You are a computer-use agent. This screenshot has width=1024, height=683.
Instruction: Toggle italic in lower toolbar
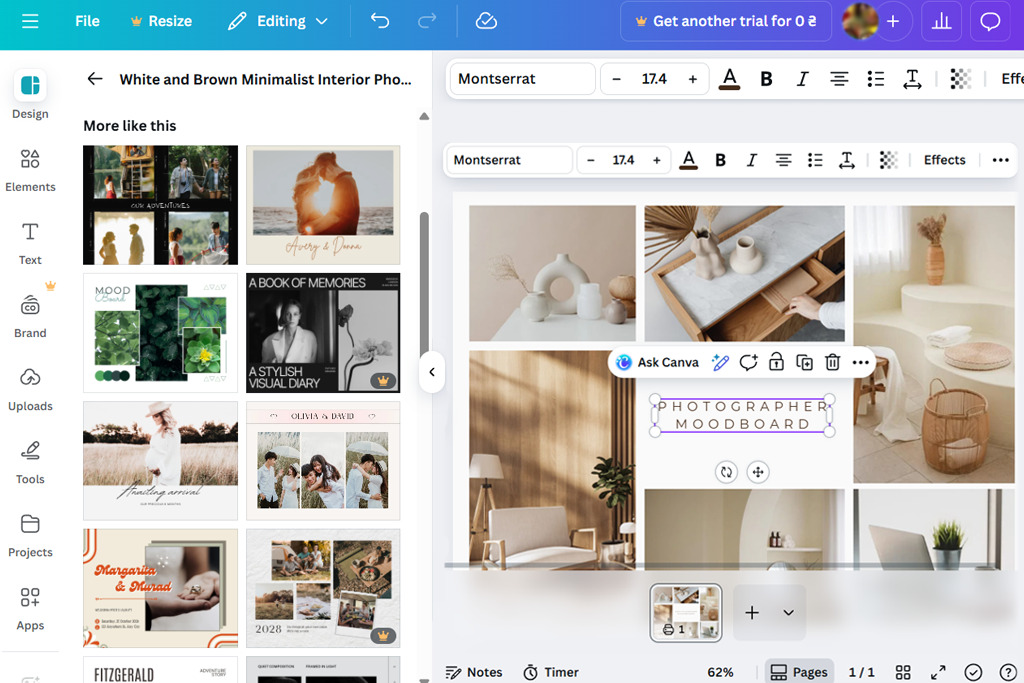752,160
